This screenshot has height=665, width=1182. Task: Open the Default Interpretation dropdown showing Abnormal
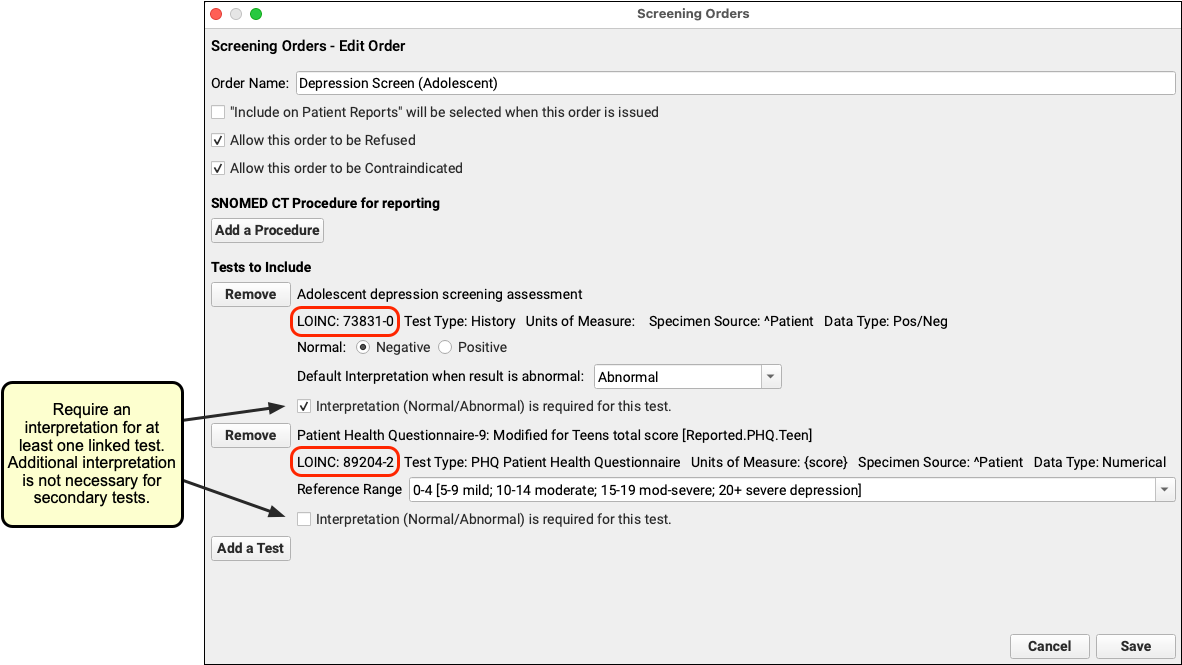[x=687, y=377]
